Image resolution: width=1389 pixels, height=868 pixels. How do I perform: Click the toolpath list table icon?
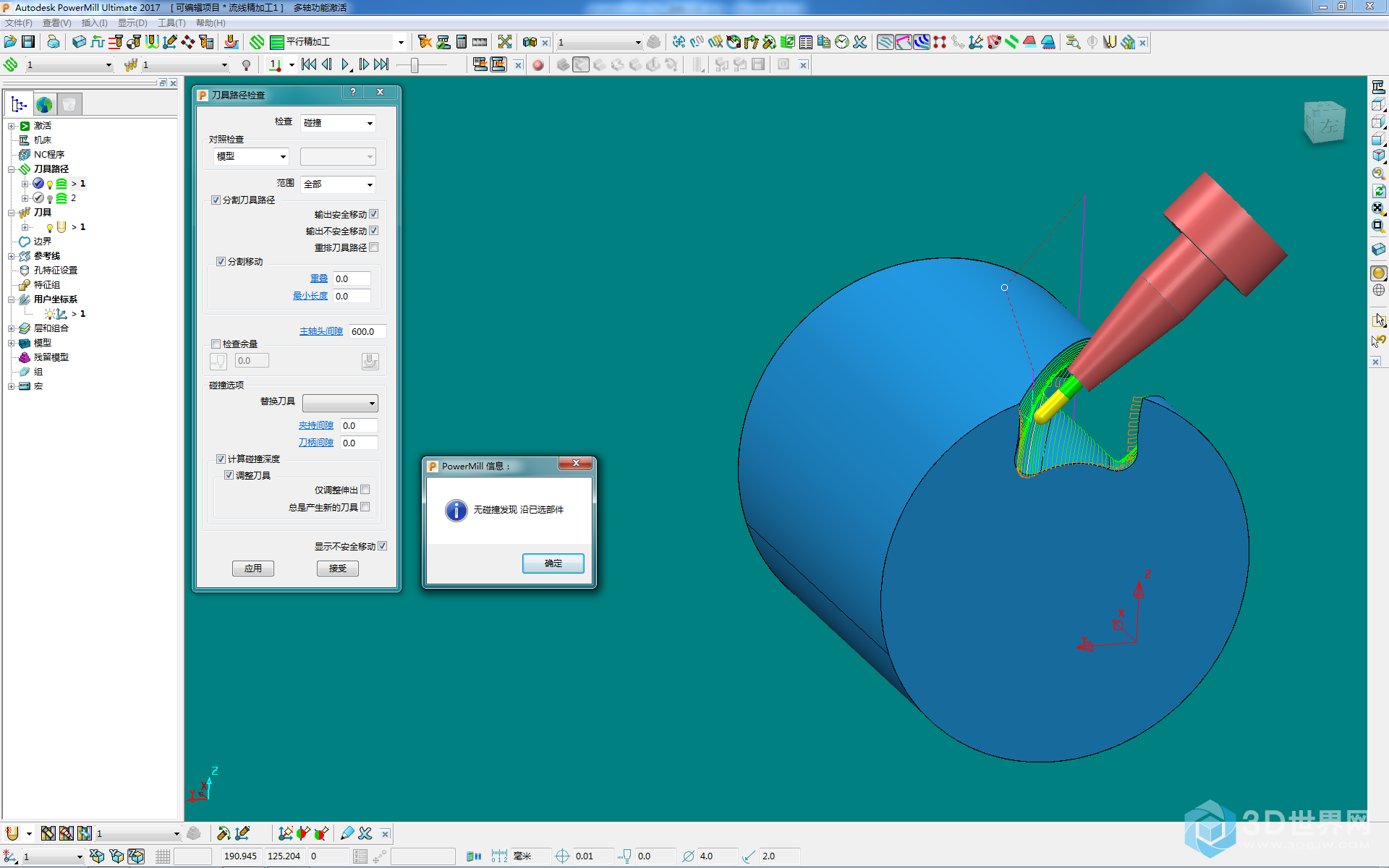click(x=806, y=42)
